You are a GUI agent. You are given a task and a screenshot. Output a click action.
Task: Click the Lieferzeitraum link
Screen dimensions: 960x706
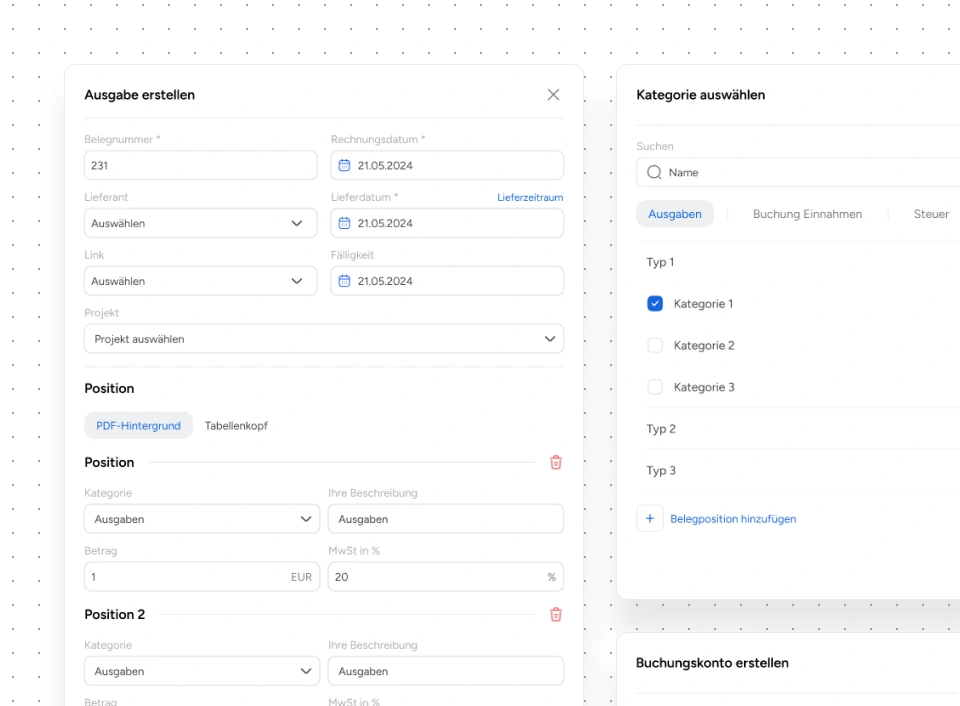tap(530, 198)
